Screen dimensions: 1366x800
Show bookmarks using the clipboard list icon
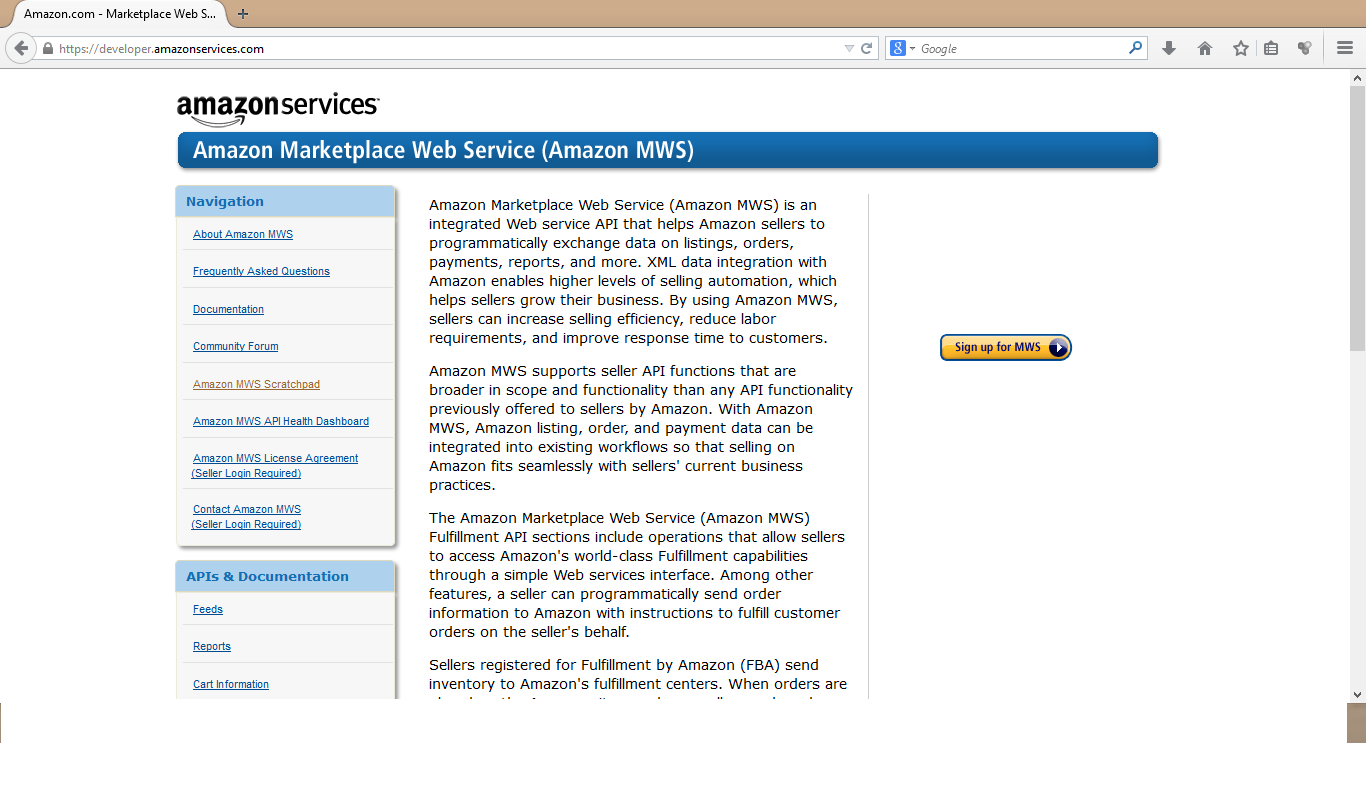click(1271, 47)
